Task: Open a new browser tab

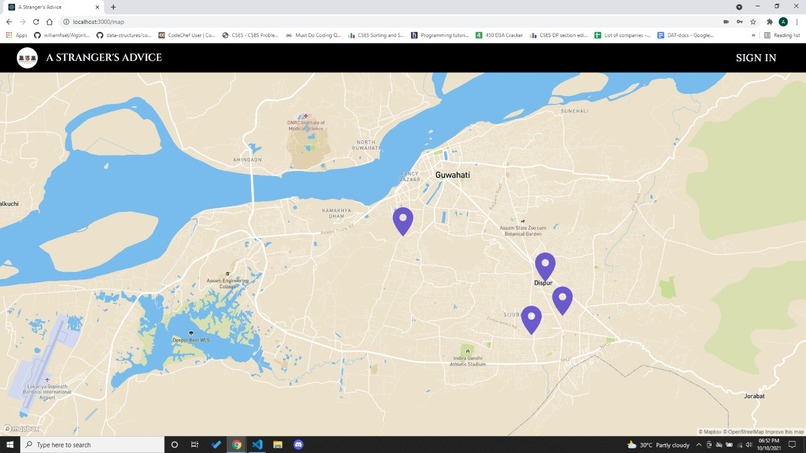Action: (x=113, y=7)
